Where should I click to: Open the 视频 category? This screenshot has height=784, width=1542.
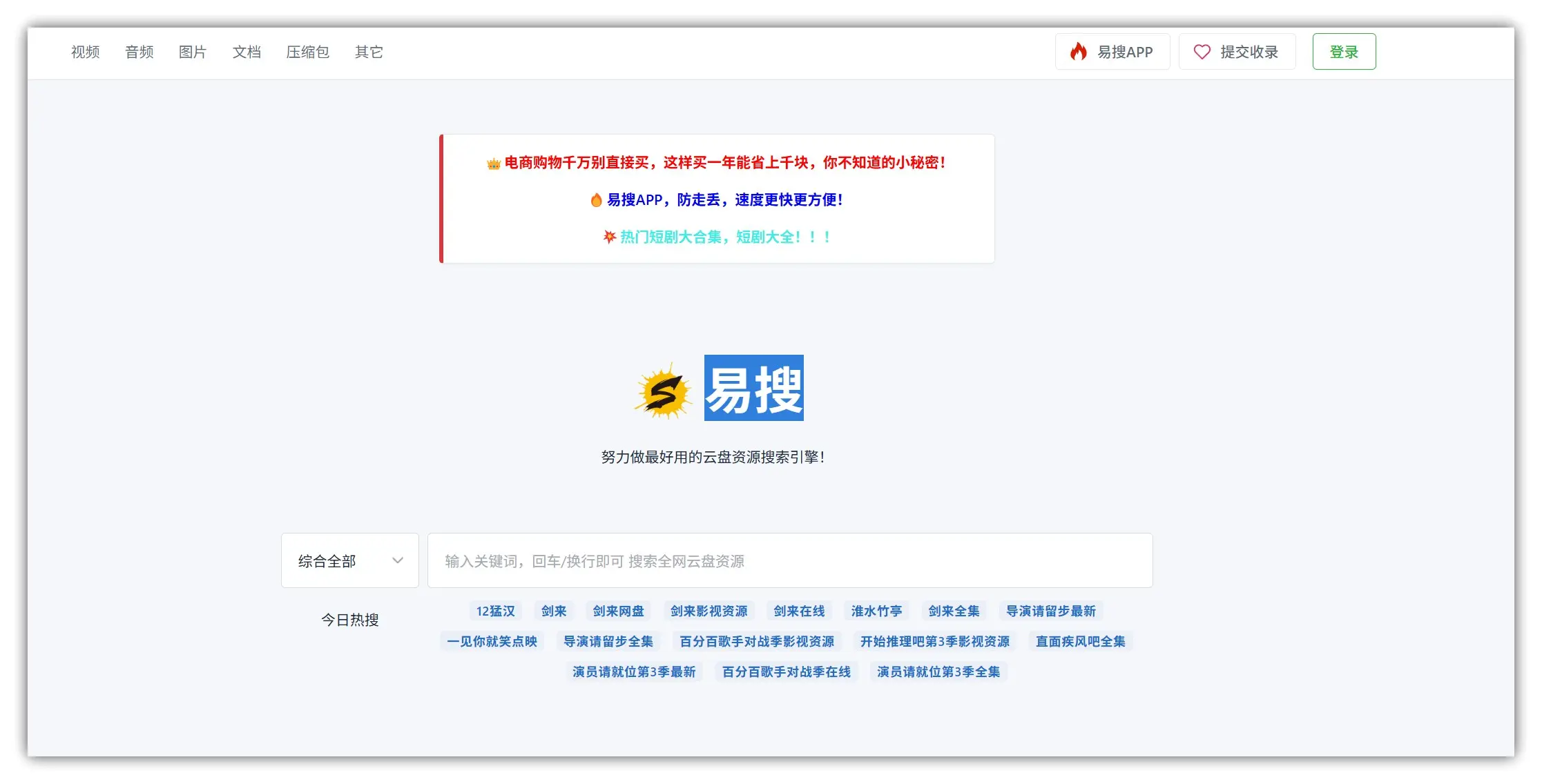(x=86, y=52)
